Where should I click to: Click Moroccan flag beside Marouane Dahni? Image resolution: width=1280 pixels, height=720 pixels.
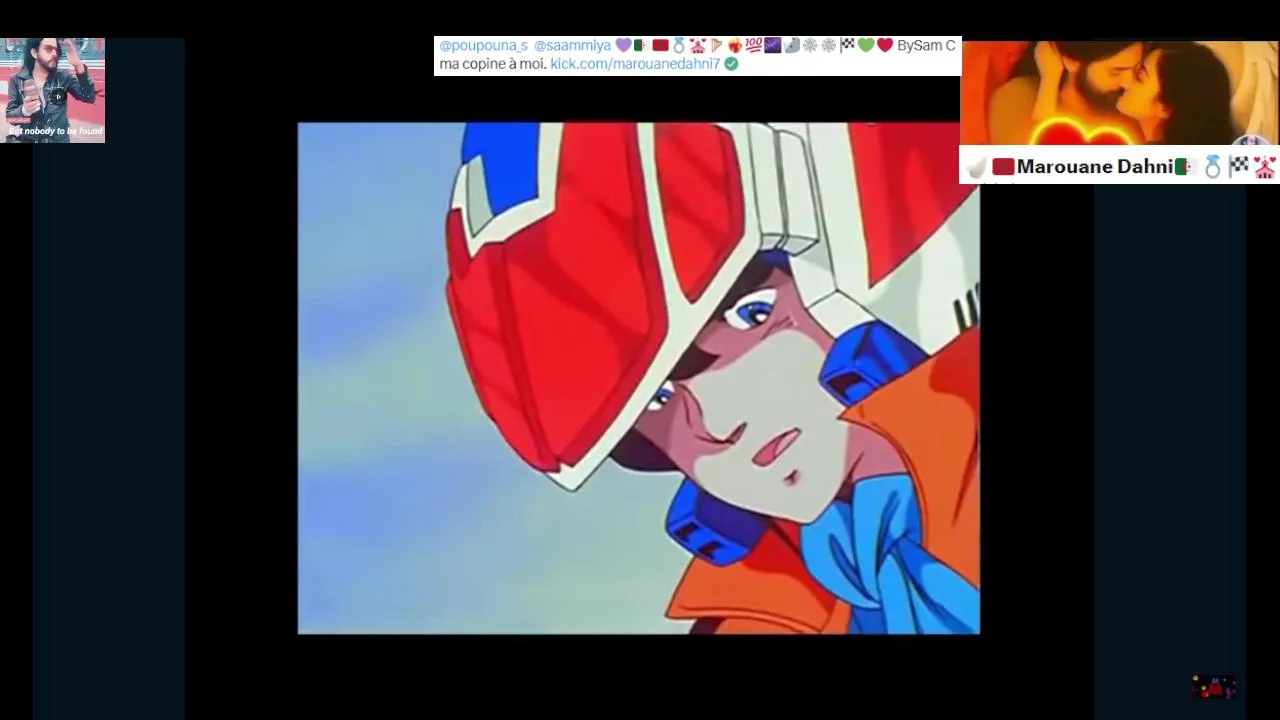pyautogui.click(x=1003, y=167)
